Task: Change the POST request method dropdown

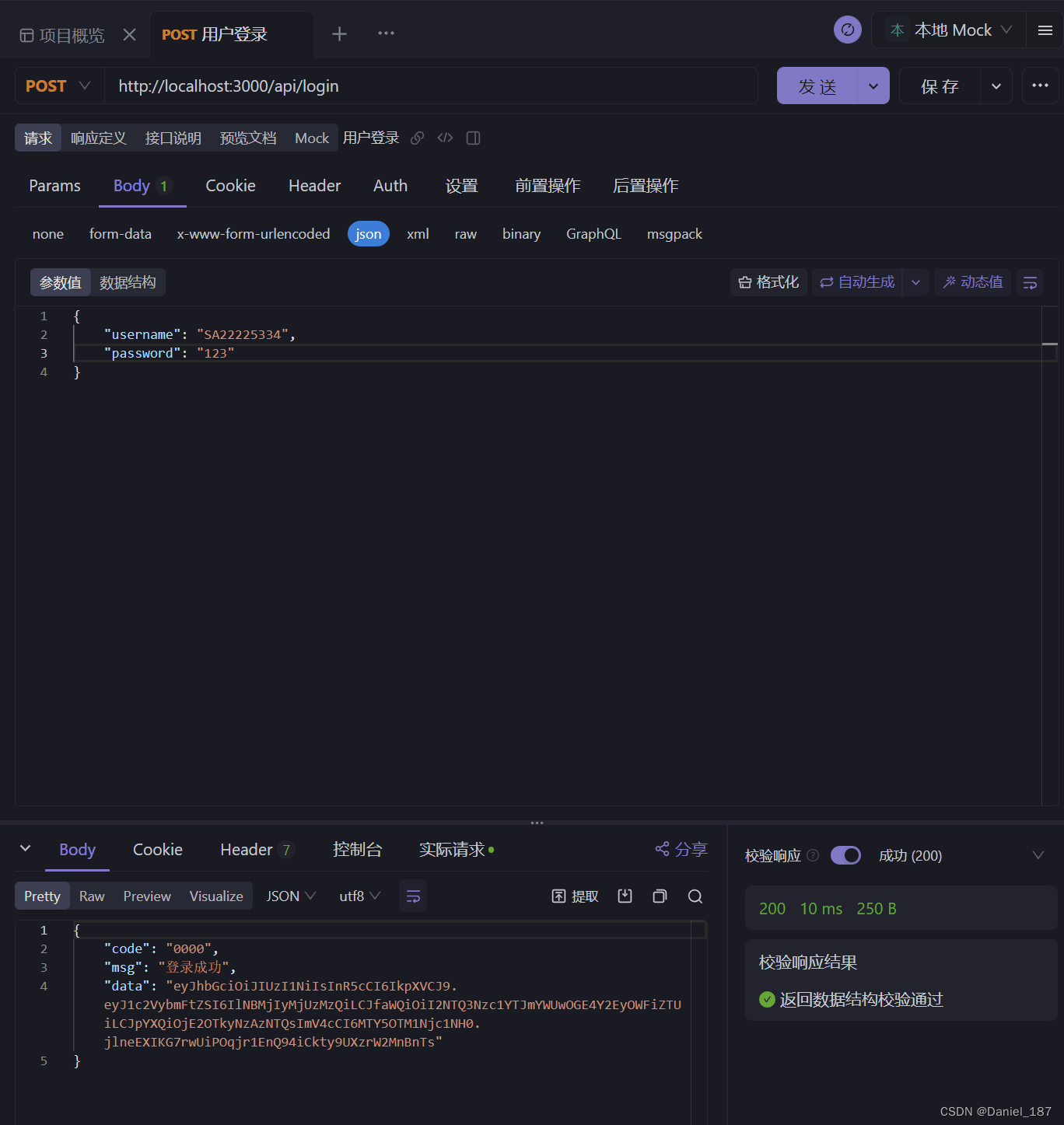Action: [58, 86]
